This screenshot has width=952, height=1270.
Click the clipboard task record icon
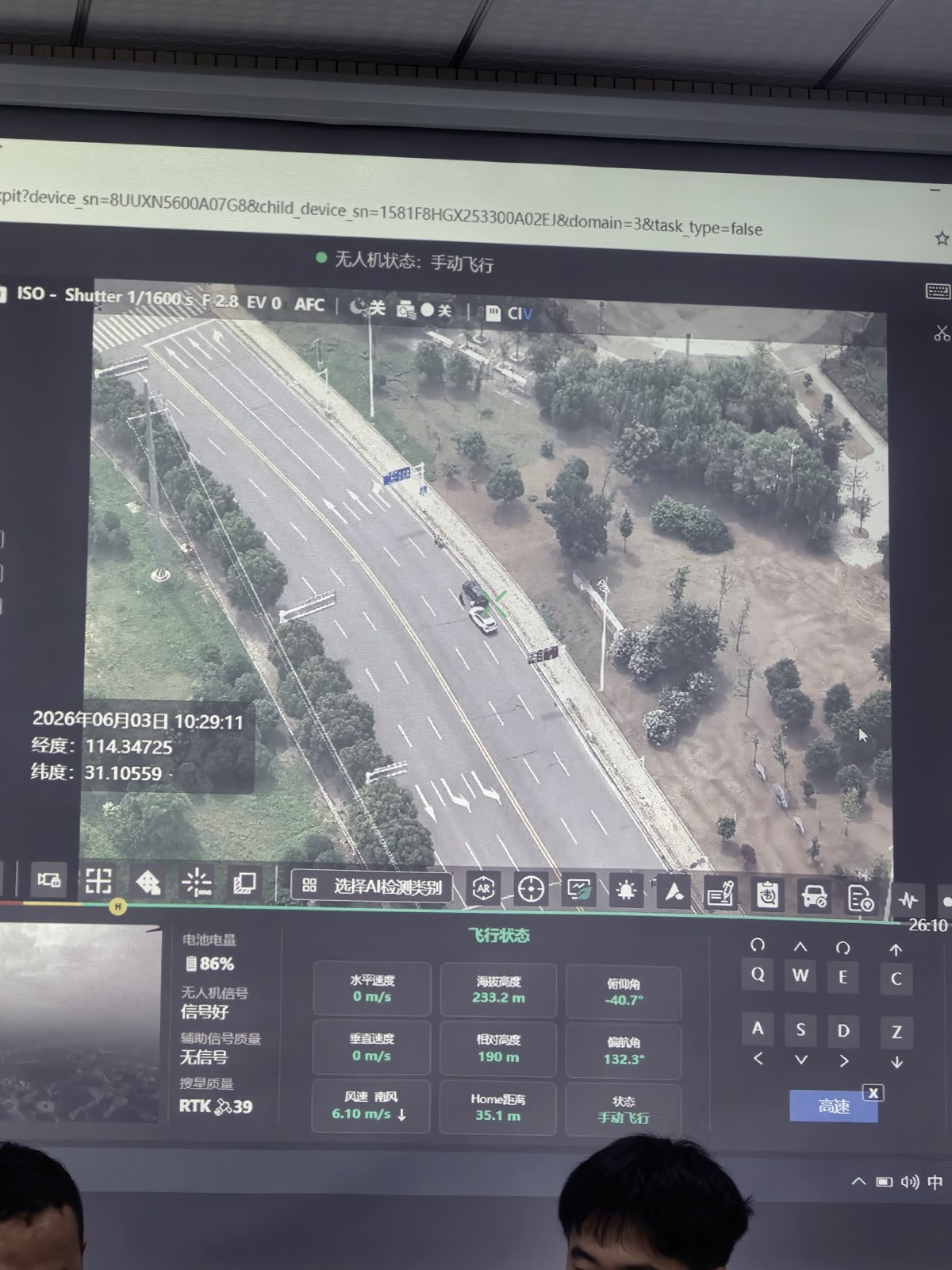(767, 895)
